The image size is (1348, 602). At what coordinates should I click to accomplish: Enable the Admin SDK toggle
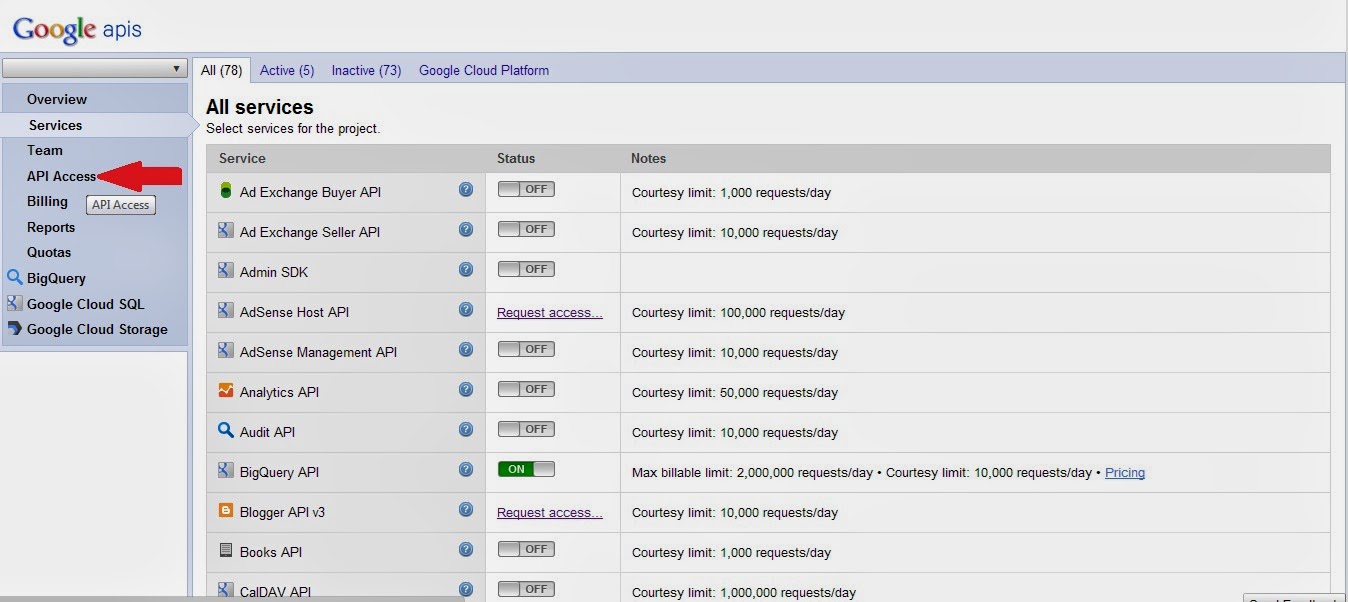pyautogui.click(x=526, y=269)
